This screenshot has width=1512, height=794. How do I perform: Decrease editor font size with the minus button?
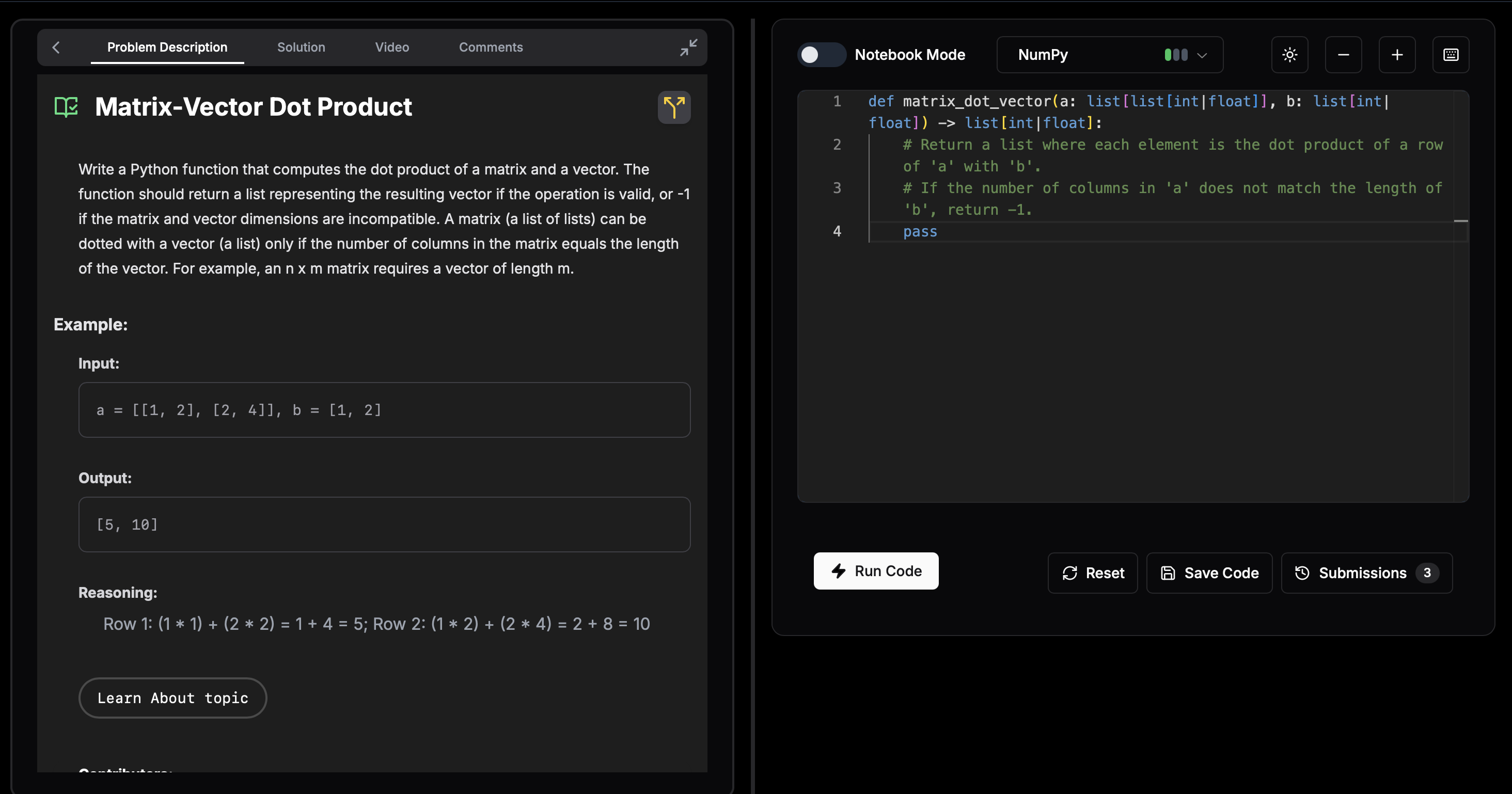click(x=1344, y=55)
